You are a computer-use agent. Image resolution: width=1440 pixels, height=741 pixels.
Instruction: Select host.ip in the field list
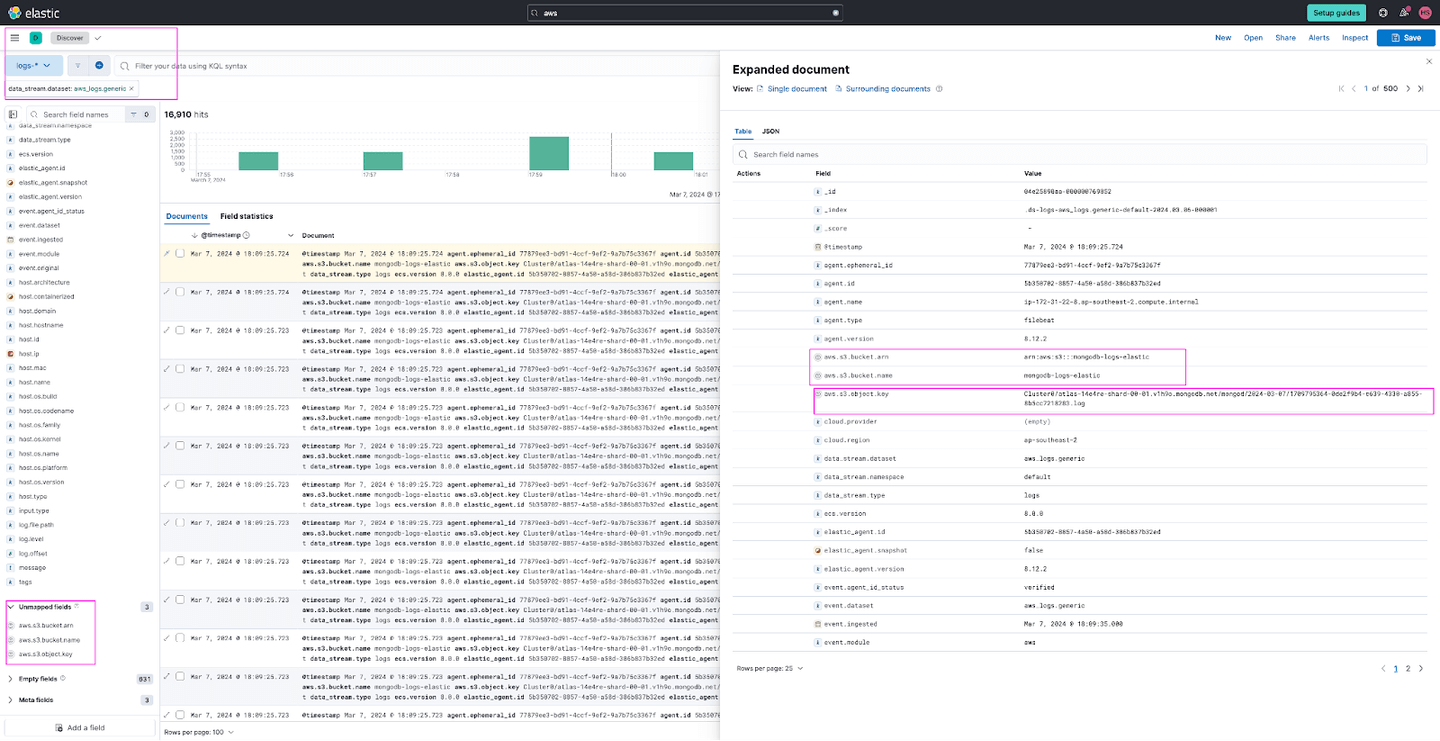pos(28,354)
